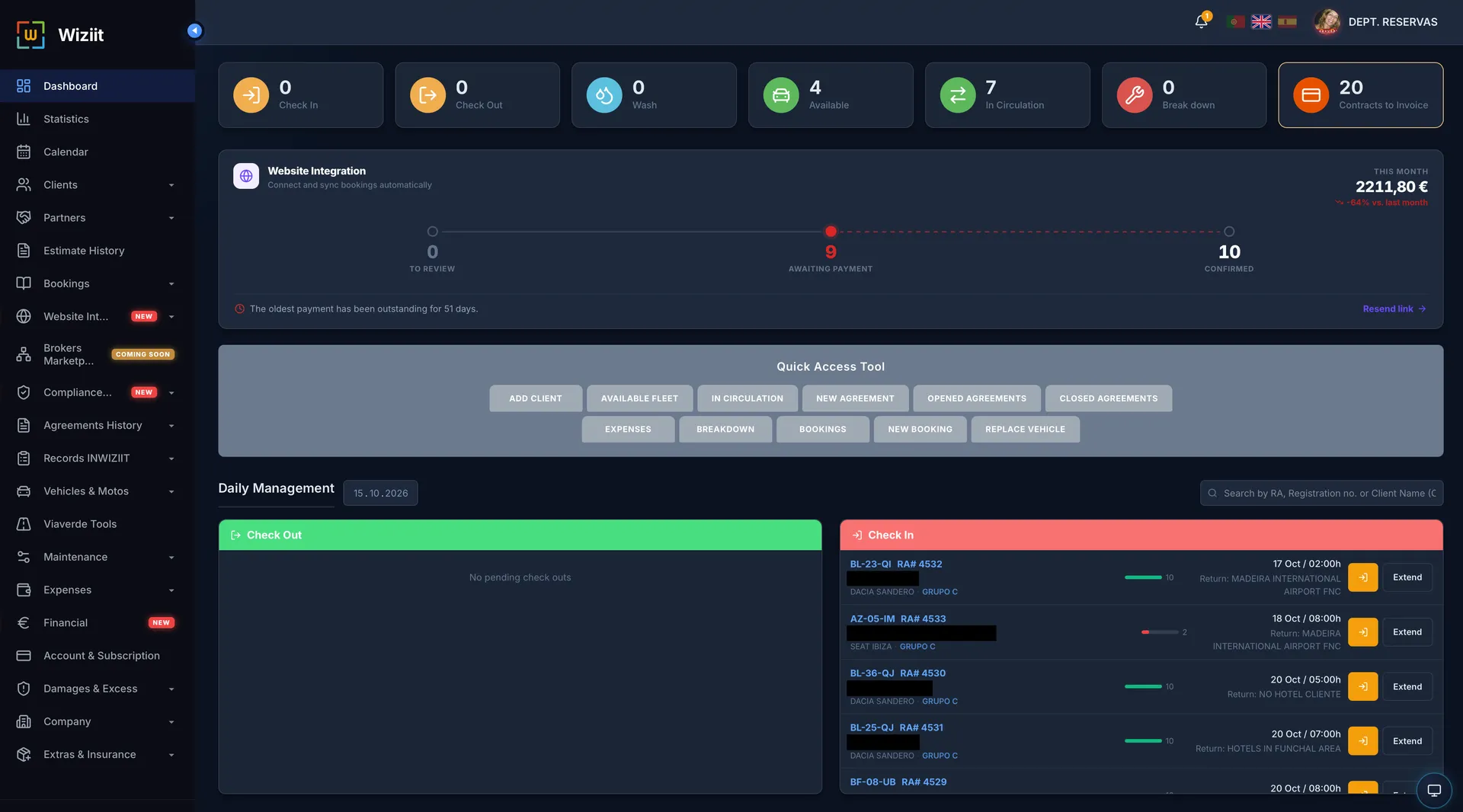
Task: Open the notifications bell
Action: pos(1202,21)
